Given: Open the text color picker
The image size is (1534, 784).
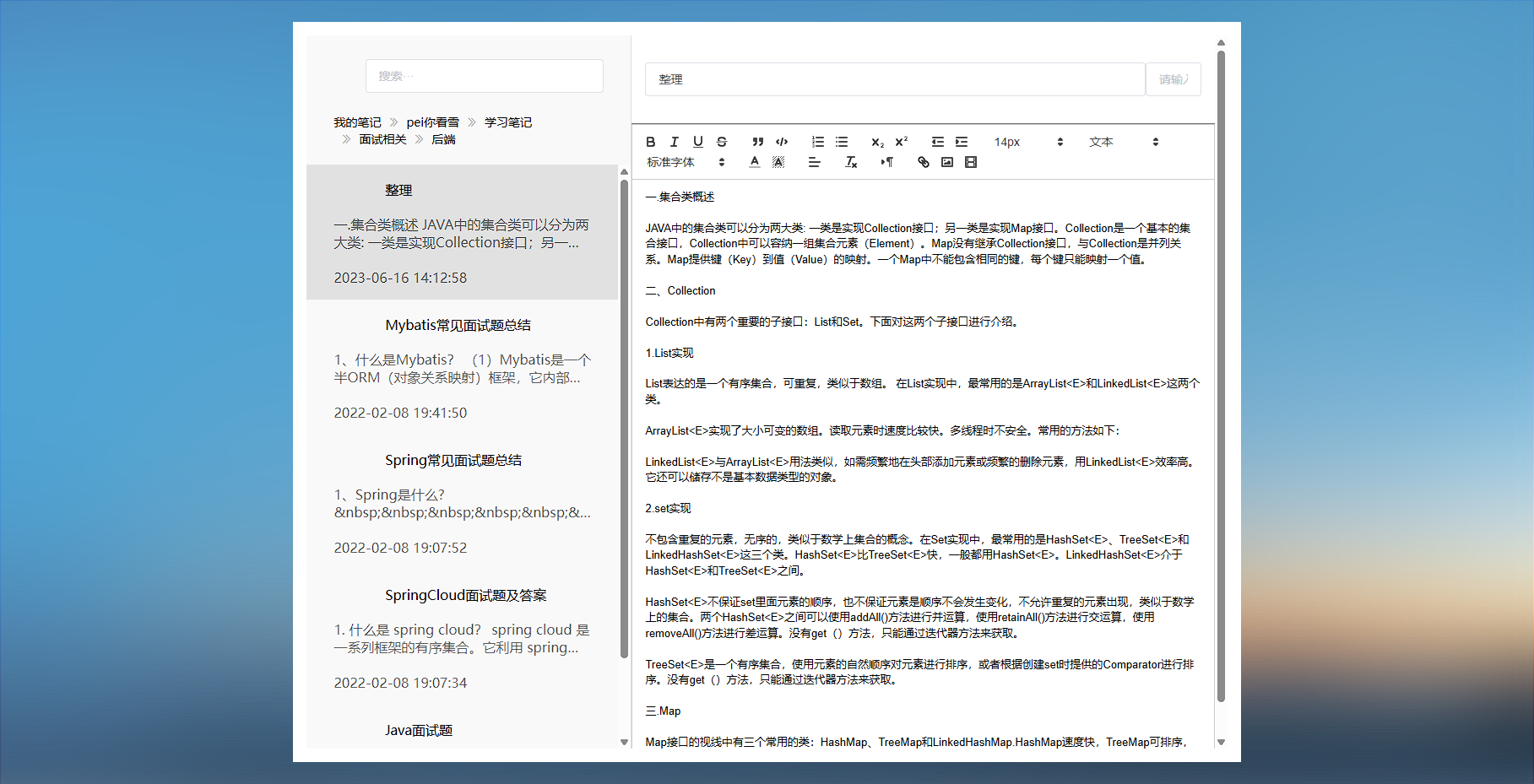Looking at the screenshot, I should click(755, 162).
